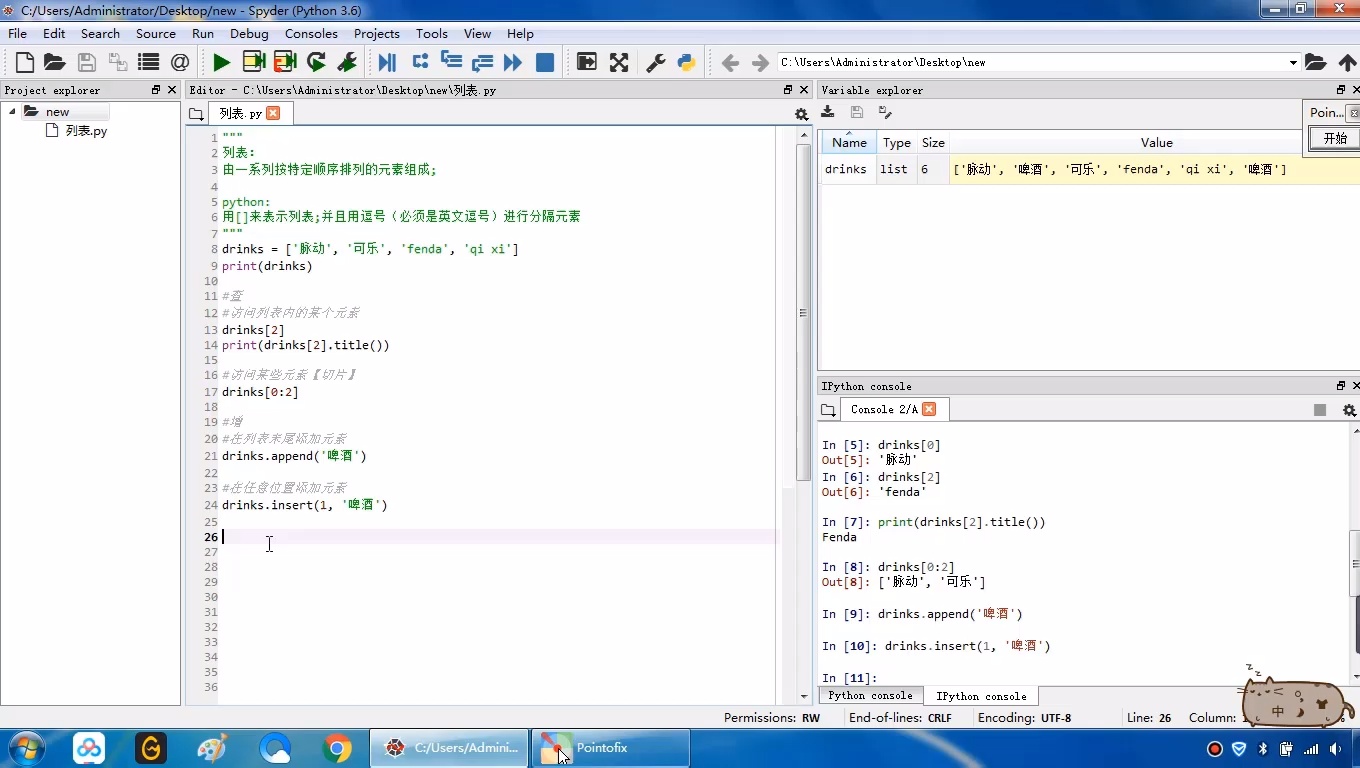This screenshot has height=768, width=1360.
Task: Import data in Variable explorer
Action: [x=828, y=111]
